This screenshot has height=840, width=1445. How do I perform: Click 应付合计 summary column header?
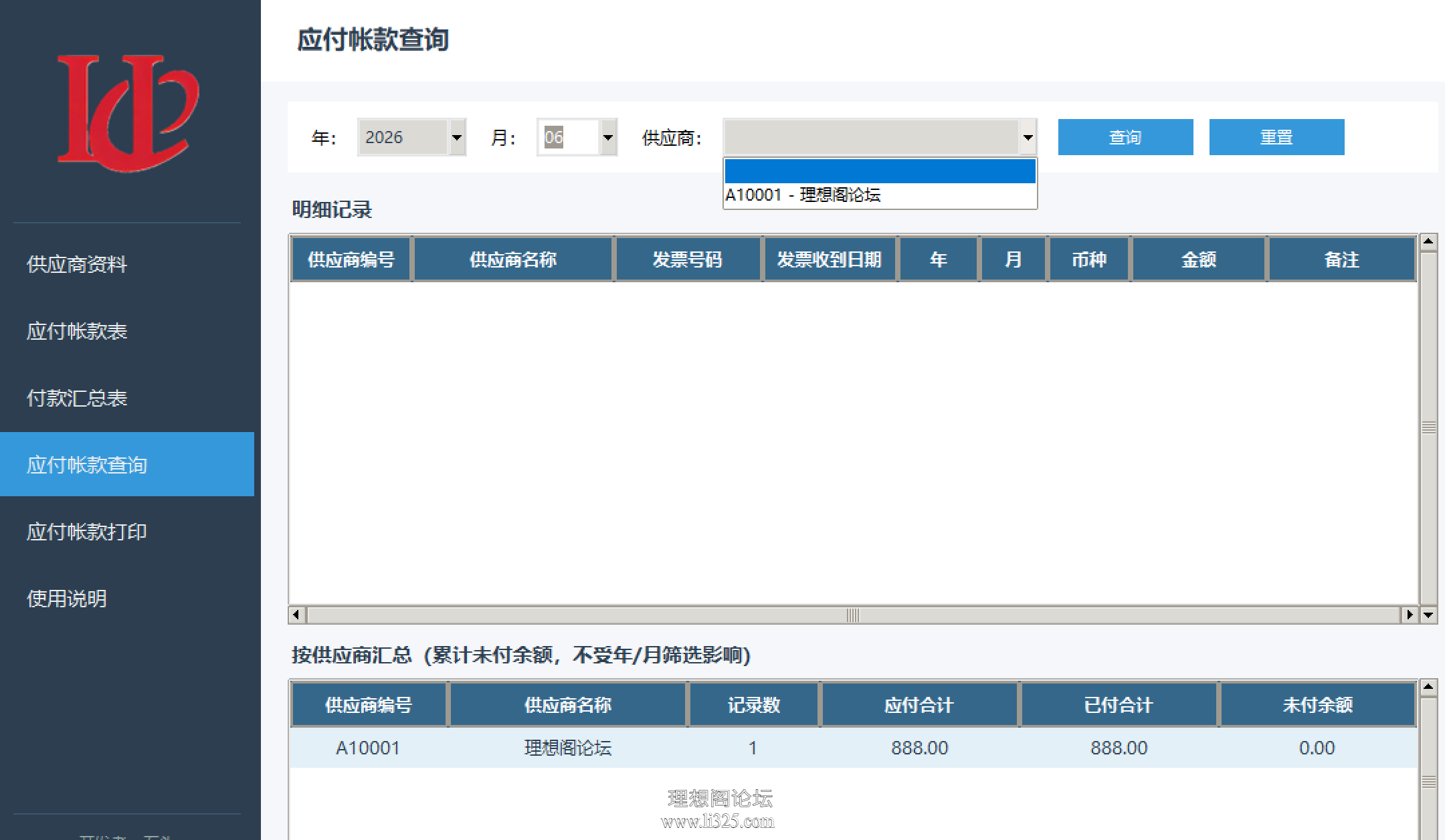pos(919,705)
